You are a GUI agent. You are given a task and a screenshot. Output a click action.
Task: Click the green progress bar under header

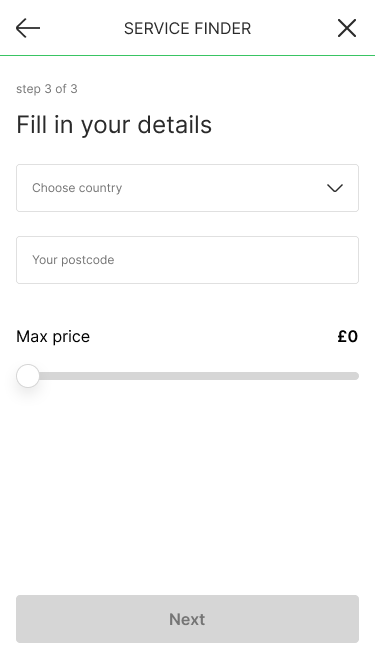(x=188, y=55)
